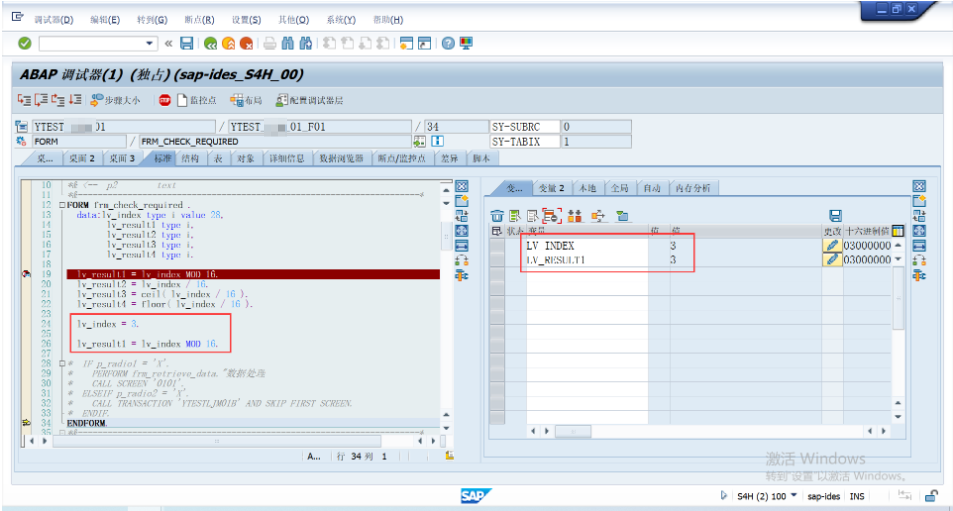Collapse the commented IF block at line 28
953x511 pixels.
(x=62, y=363)
